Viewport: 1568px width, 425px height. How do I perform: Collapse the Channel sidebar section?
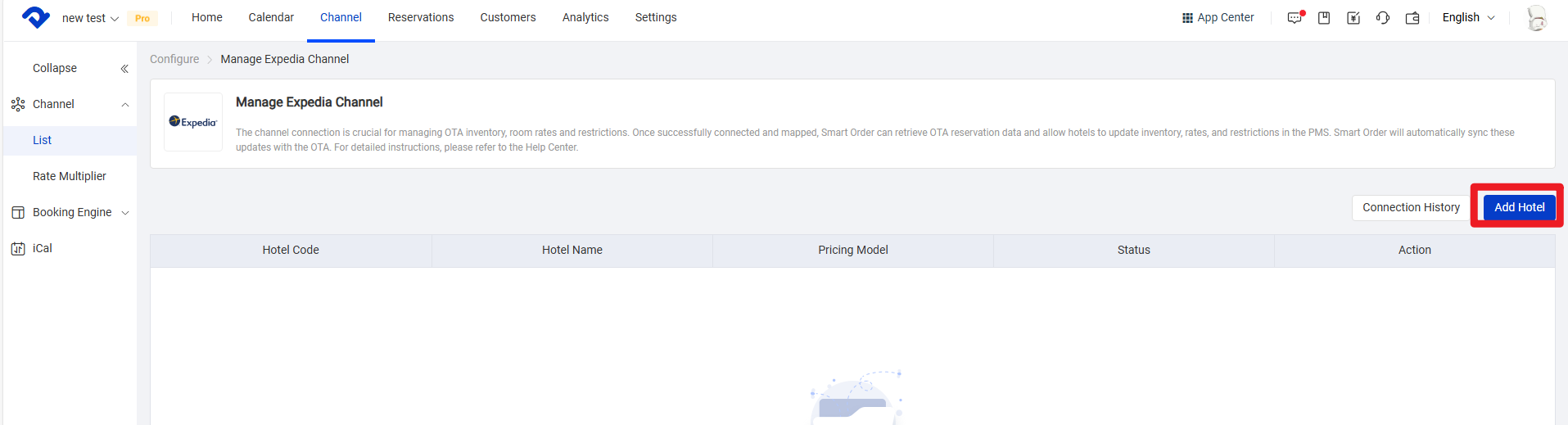pyautogui.click(x=125, y=105)
